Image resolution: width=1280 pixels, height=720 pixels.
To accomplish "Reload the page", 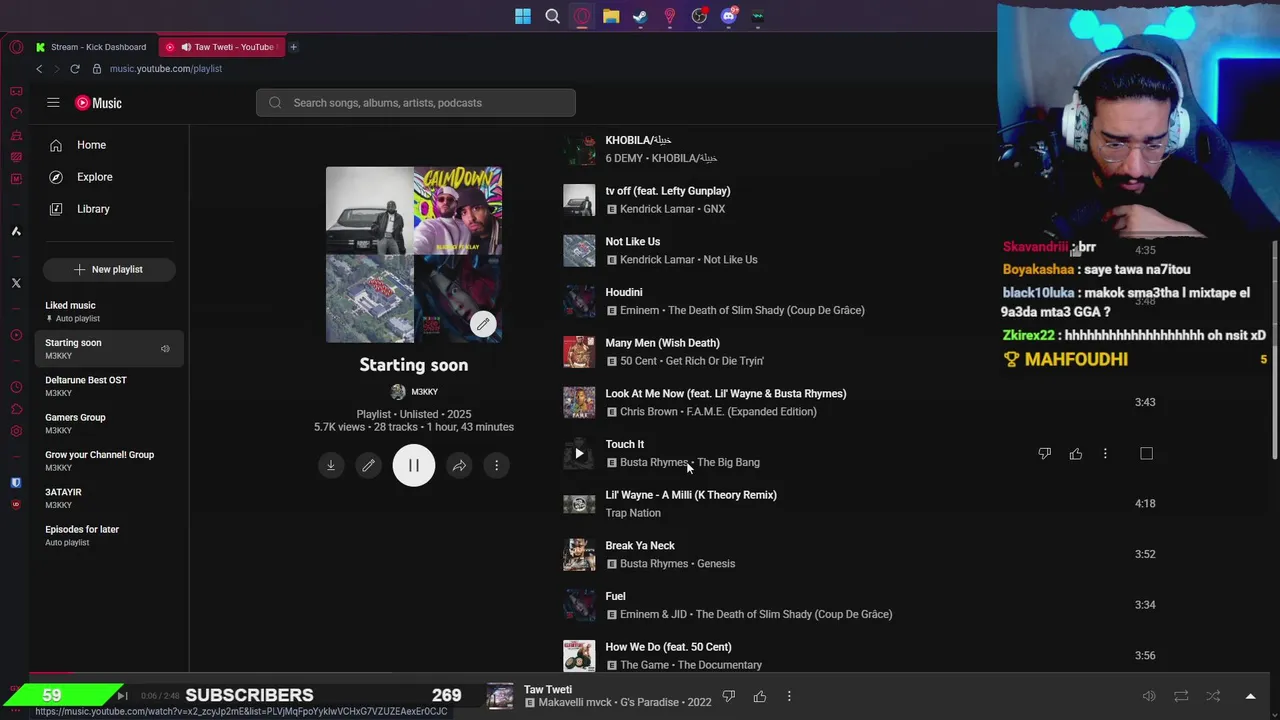I will 75,69.
